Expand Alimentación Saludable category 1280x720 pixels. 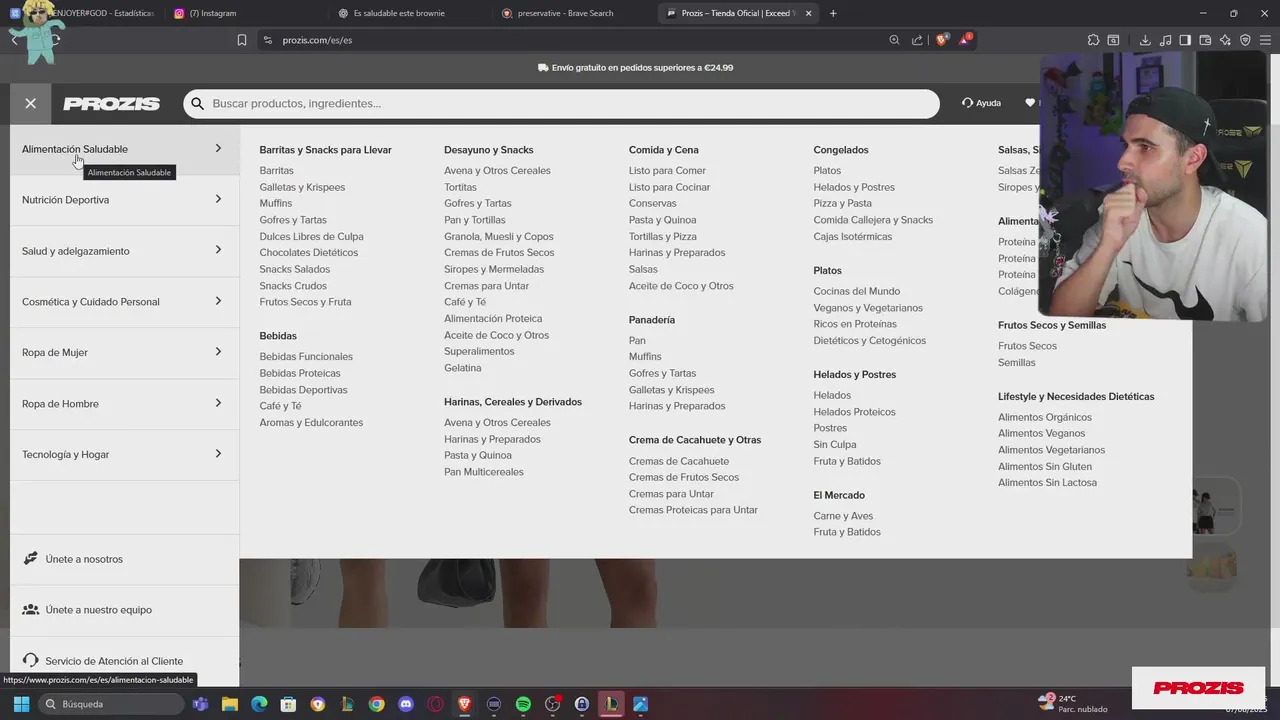(124, 149)
